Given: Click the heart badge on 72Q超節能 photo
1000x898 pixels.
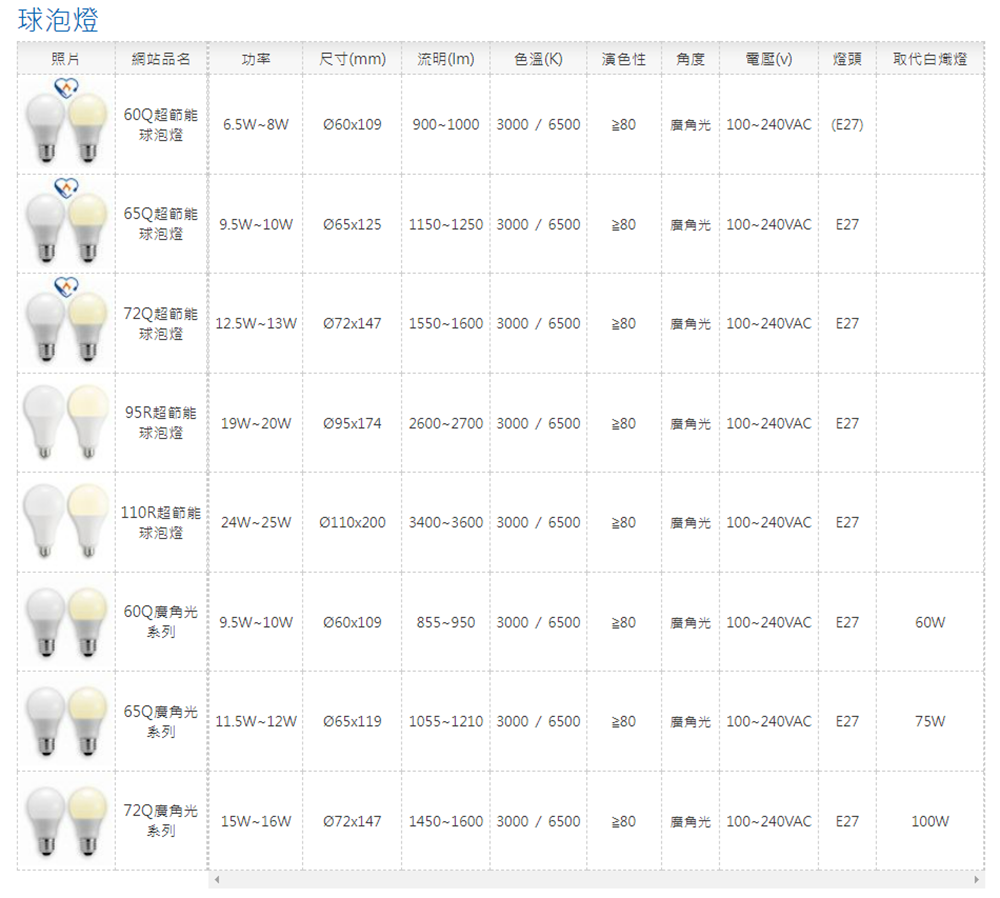Looking at the screenshot, I should [x=66, y=285].
